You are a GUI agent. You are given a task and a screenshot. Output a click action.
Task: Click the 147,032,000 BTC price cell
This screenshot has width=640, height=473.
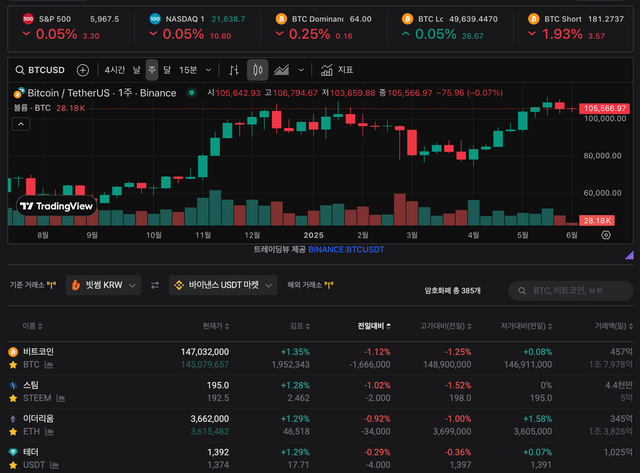coord(205,352)
